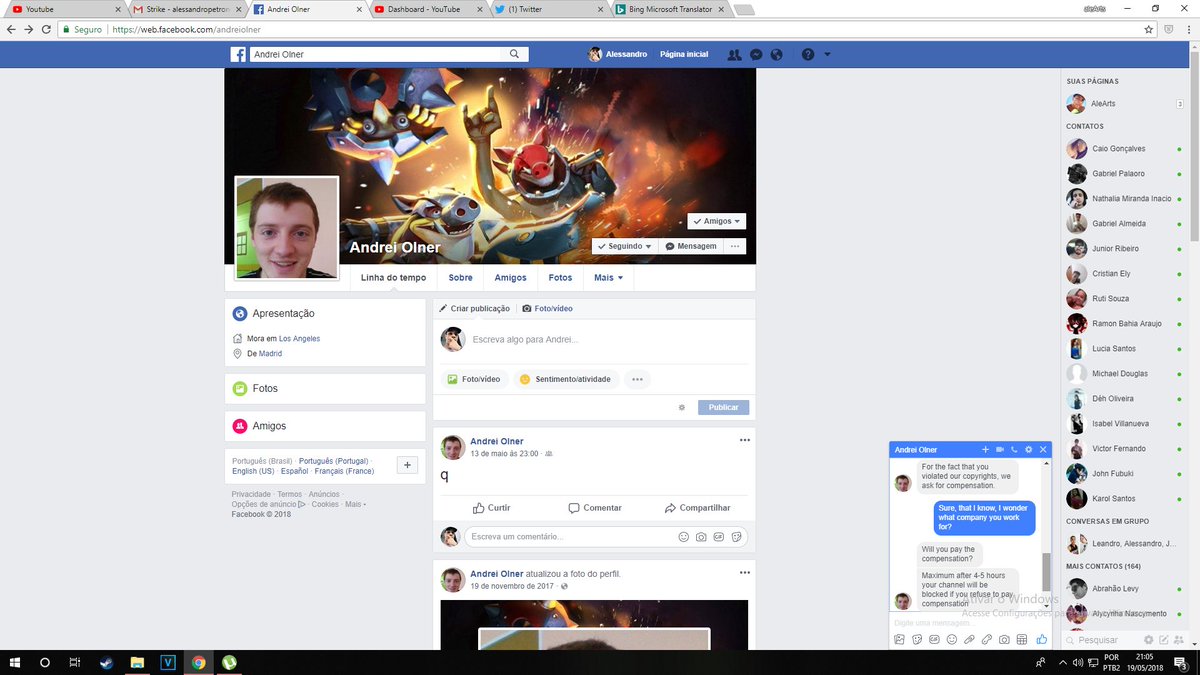The image size is (1200, 675).
Task: Send a thumbs-up like in chat
Action: coord(1042,639)
